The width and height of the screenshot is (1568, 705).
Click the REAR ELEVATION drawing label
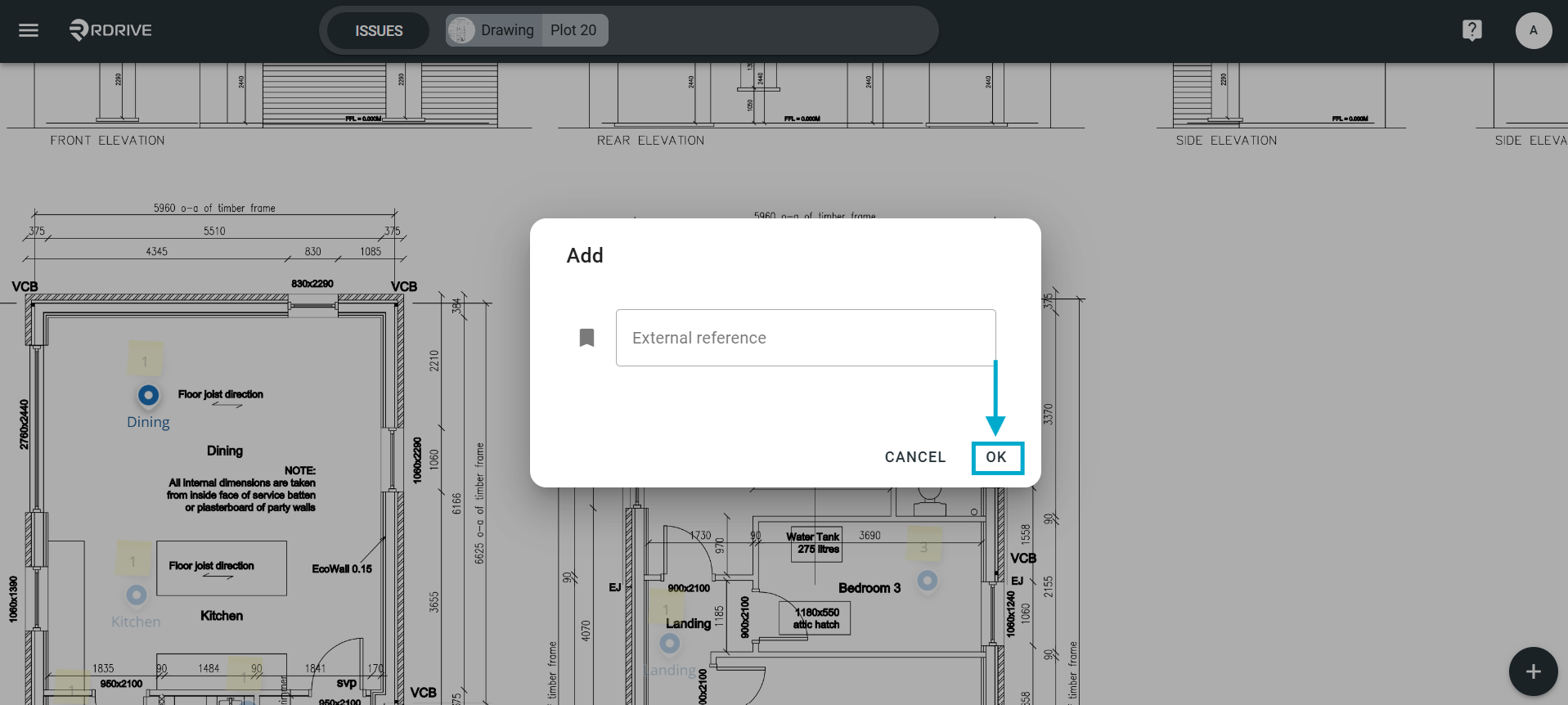click(650, 141)
